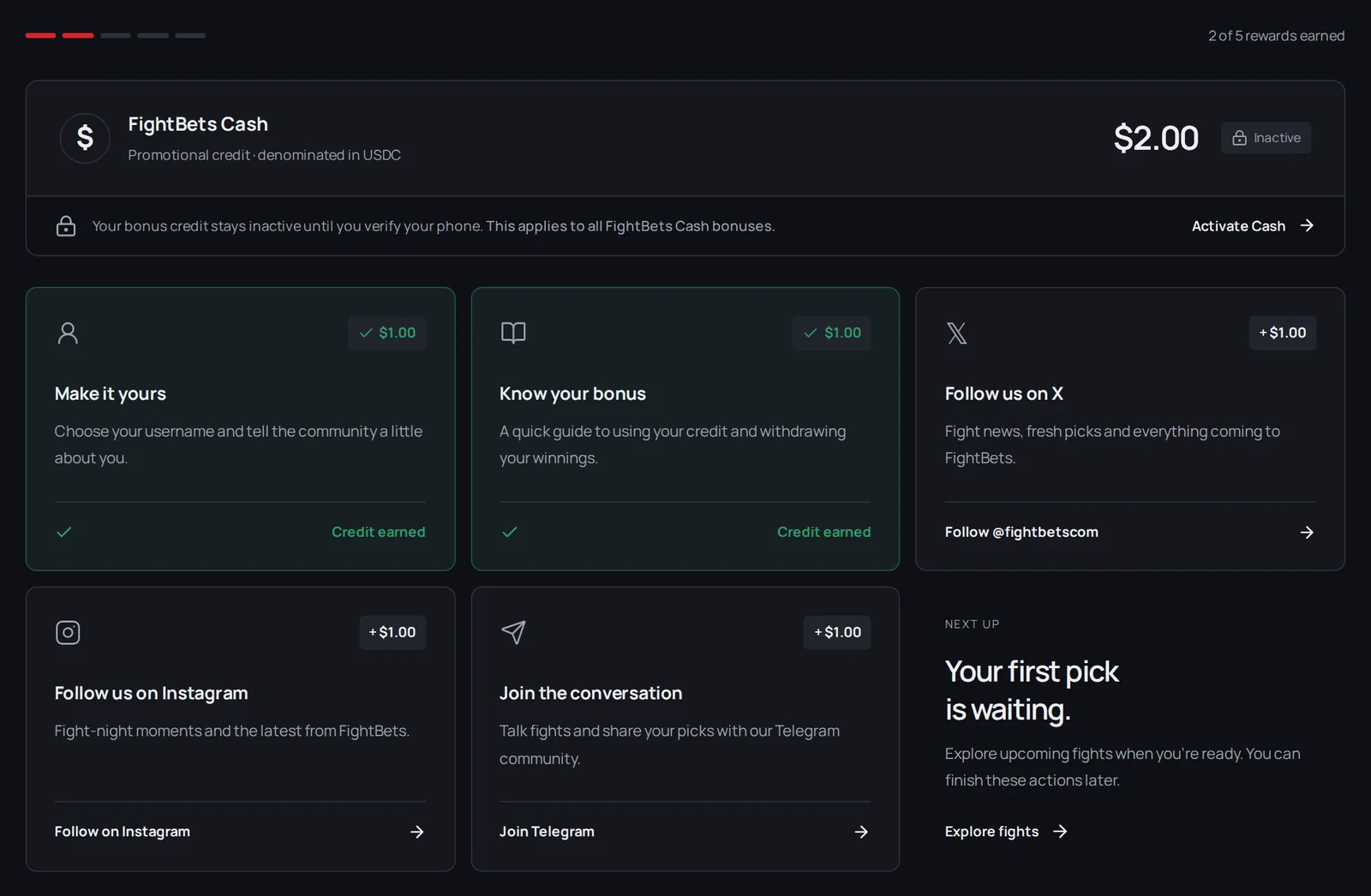
Task: Click the checkmark in the Make it yours footer
Action: point(64,532)
